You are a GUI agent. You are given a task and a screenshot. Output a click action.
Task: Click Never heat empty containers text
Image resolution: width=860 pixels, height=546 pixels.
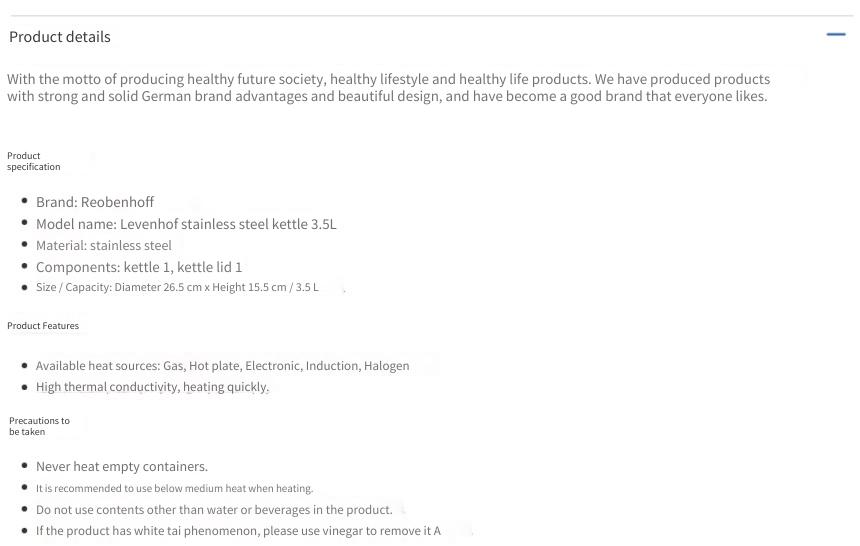(122, 466)
